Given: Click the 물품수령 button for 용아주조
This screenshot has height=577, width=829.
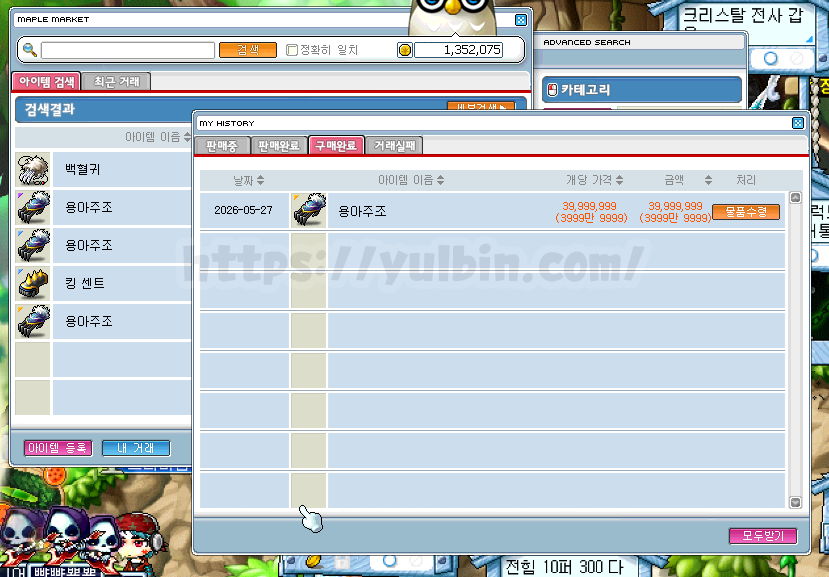Looking at the screenshot, I should pos(746,212).
